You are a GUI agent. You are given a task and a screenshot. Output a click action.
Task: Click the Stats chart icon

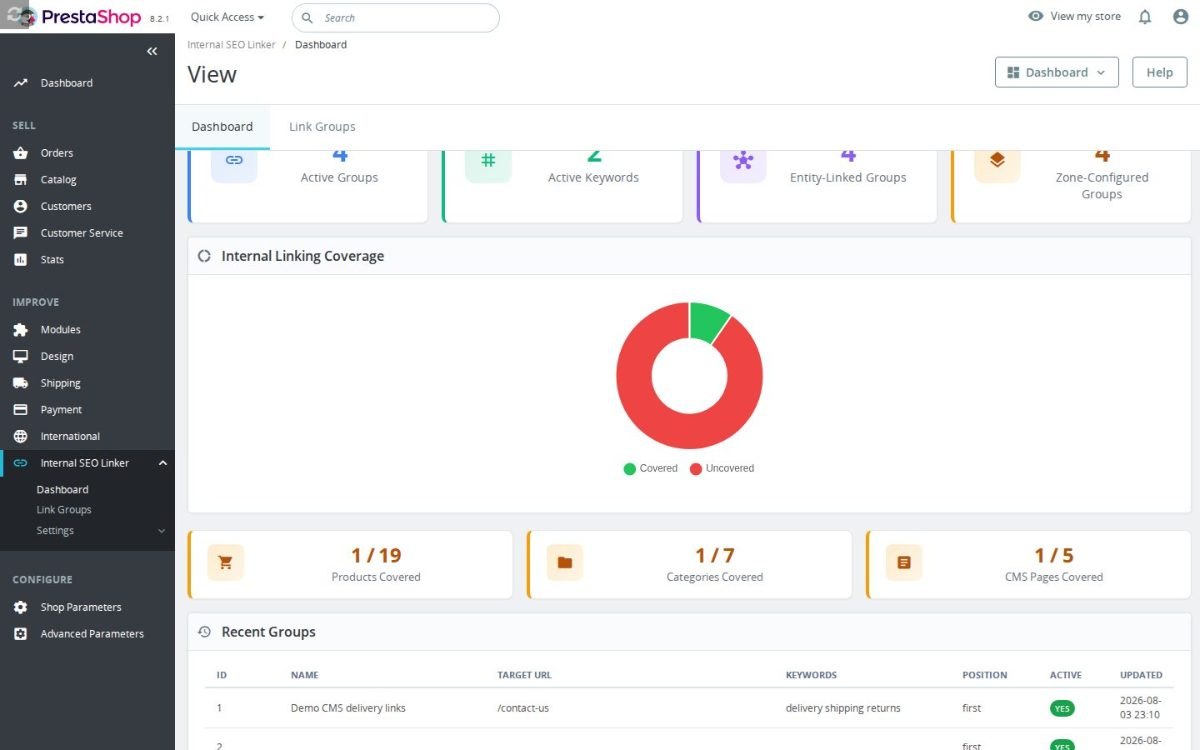click(x=20, y=259)
